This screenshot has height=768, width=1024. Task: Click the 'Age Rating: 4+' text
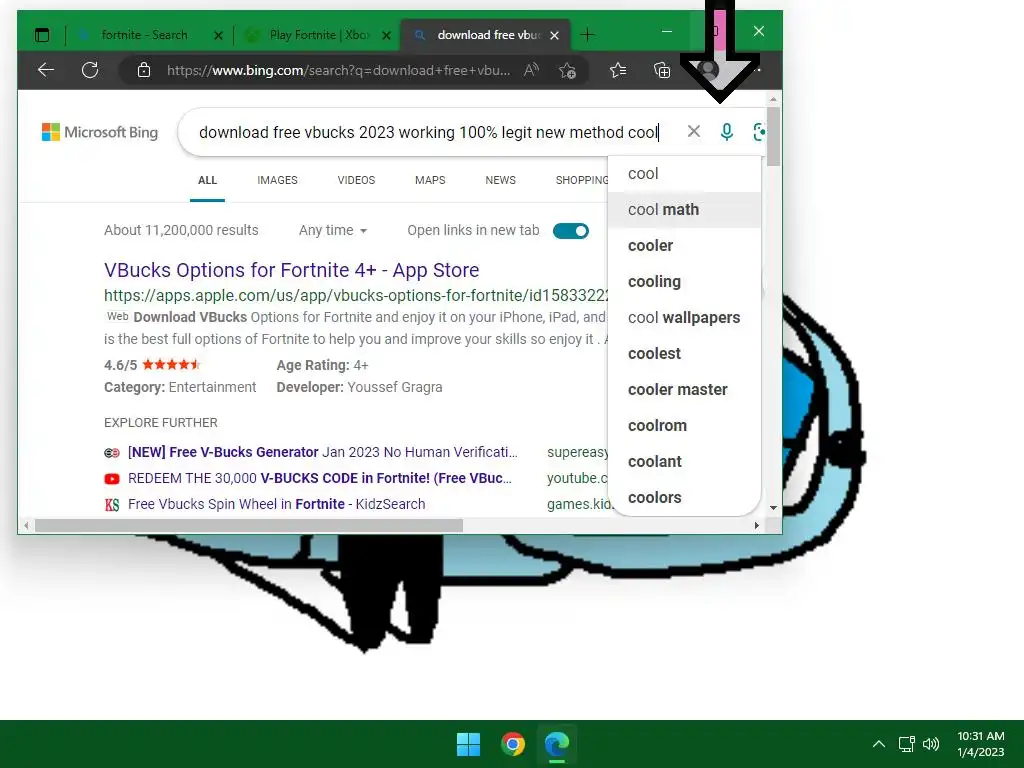pyautogui.click(x=322, y=365)
